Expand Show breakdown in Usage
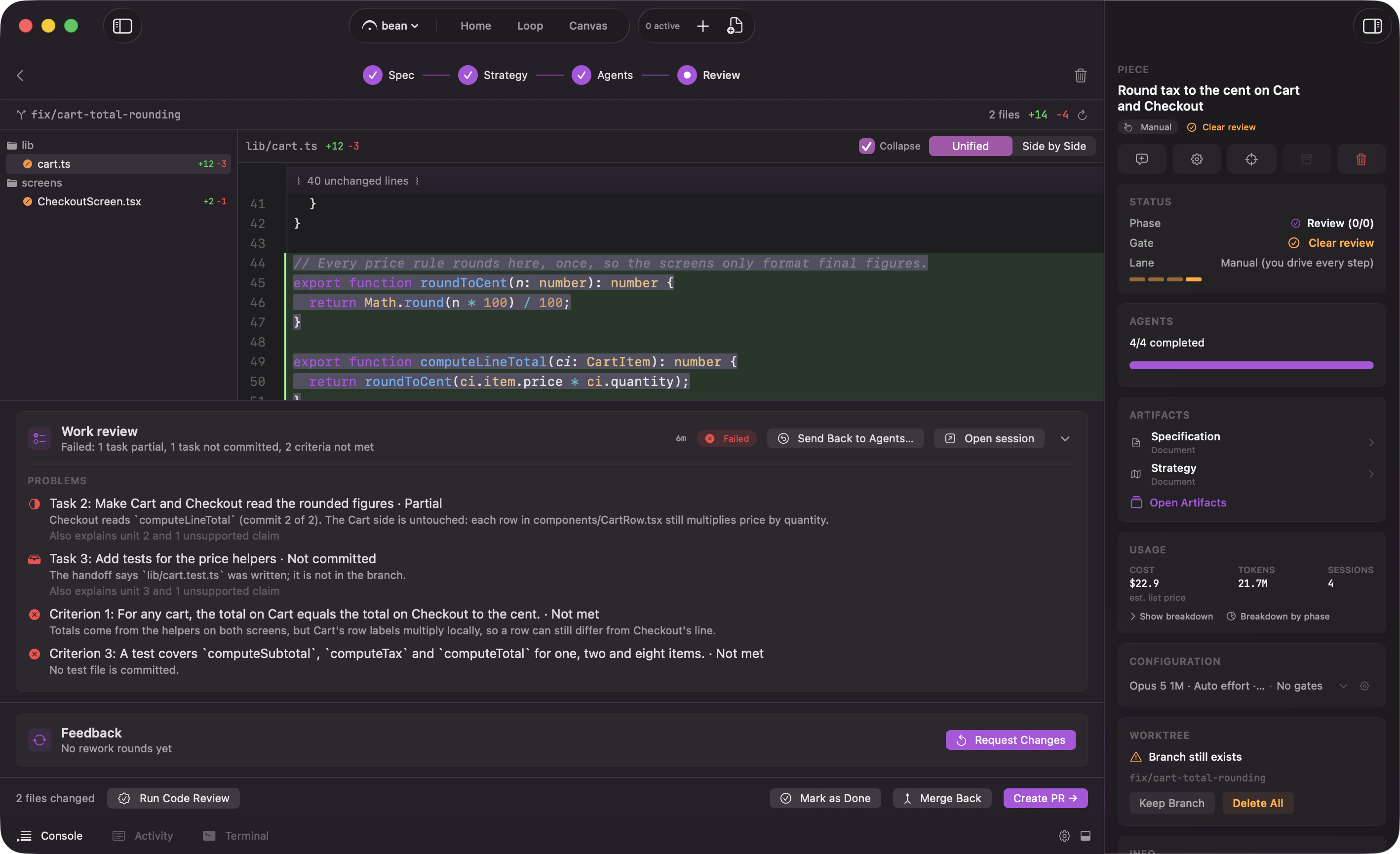Viewport: 1400px width, 854px height. (x=1171, y=617)
